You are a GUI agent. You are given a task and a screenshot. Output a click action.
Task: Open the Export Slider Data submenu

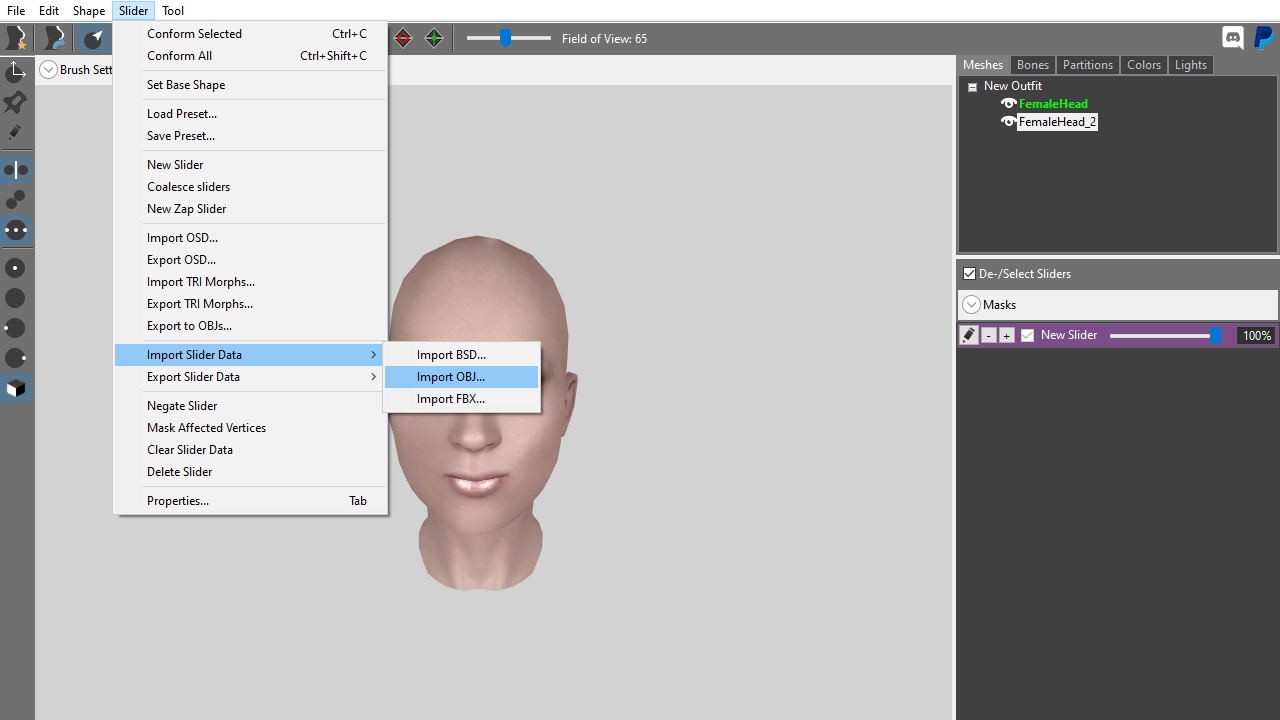250,377
